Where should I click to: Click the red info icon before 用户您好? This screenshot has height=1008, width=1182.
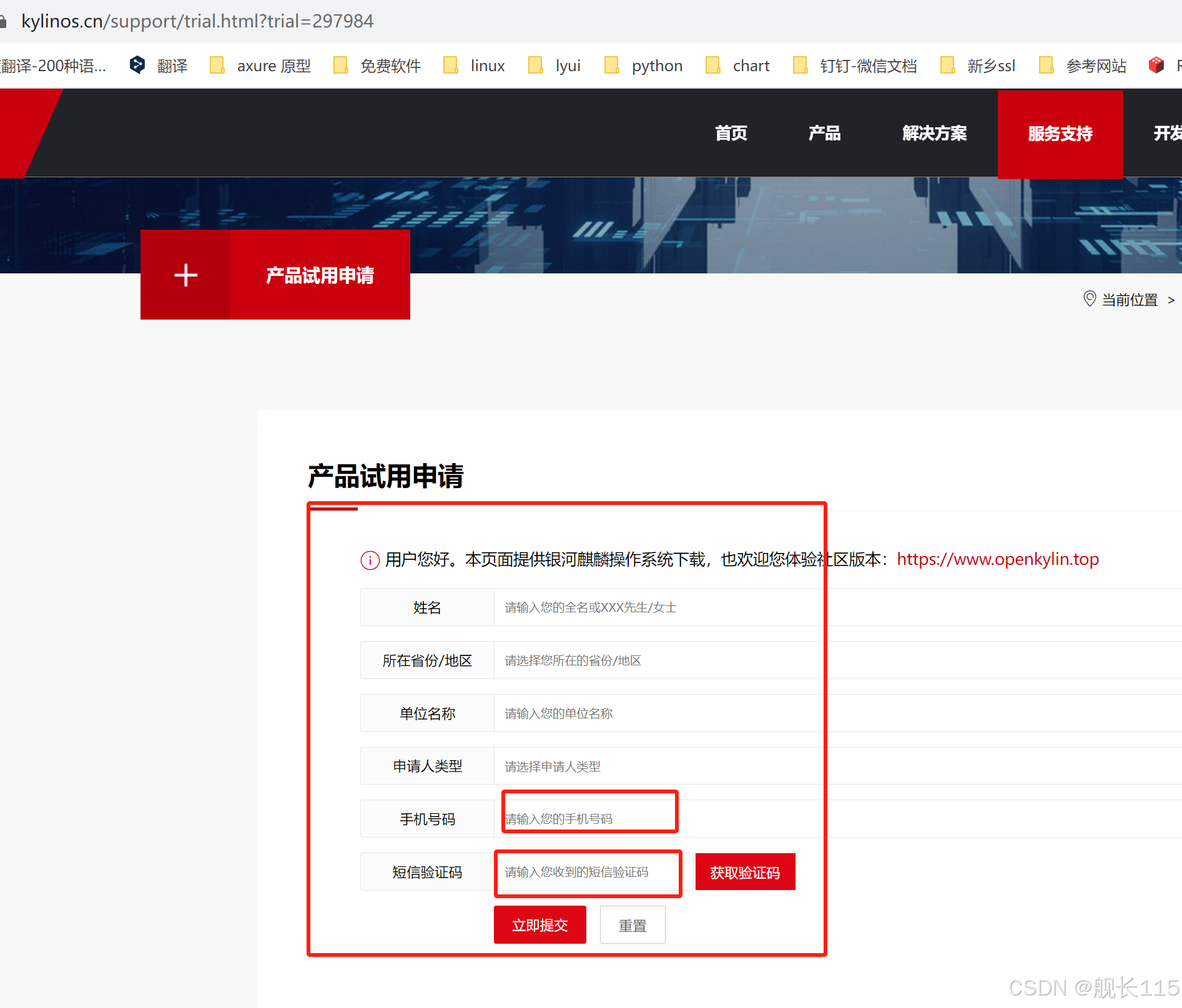[x=370, y=560]
